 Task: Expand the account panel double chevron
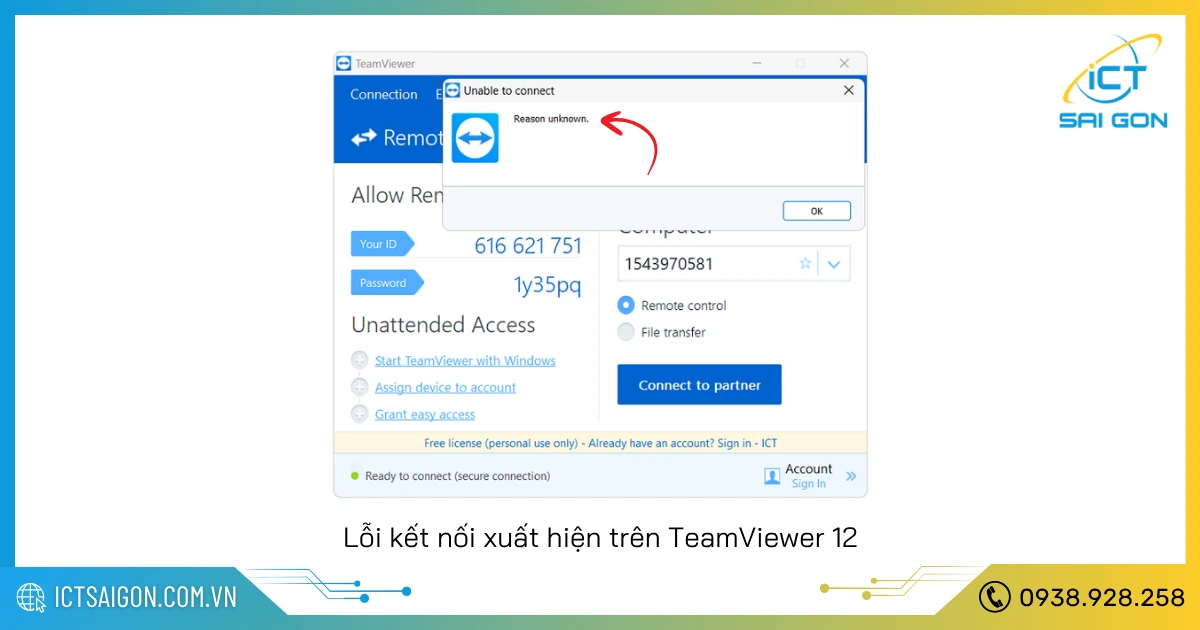click(851, 477)
